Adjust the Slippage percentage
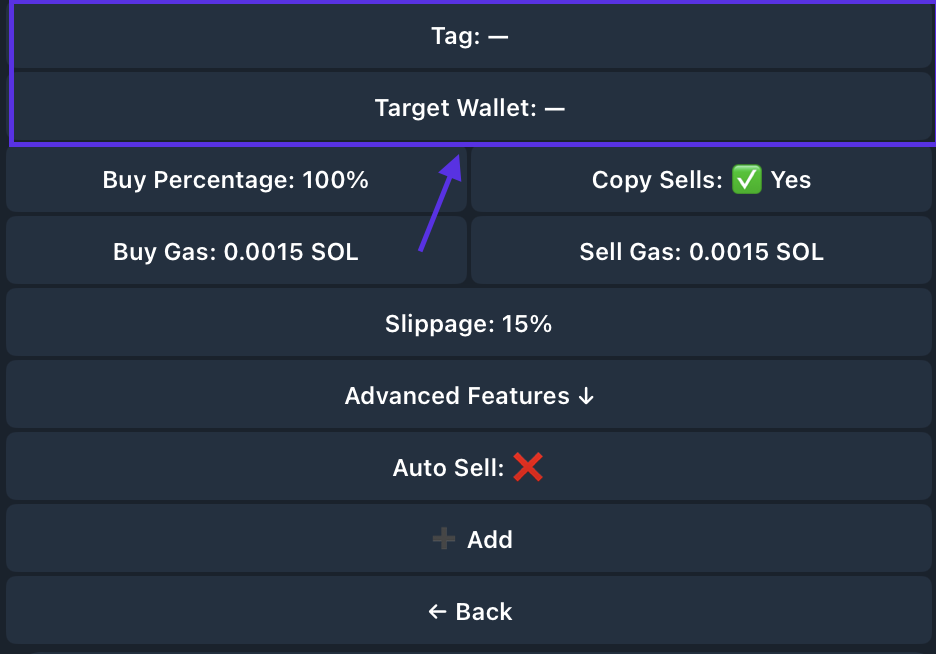The height and width of the screenshot is (654, 936). [468, 324]
